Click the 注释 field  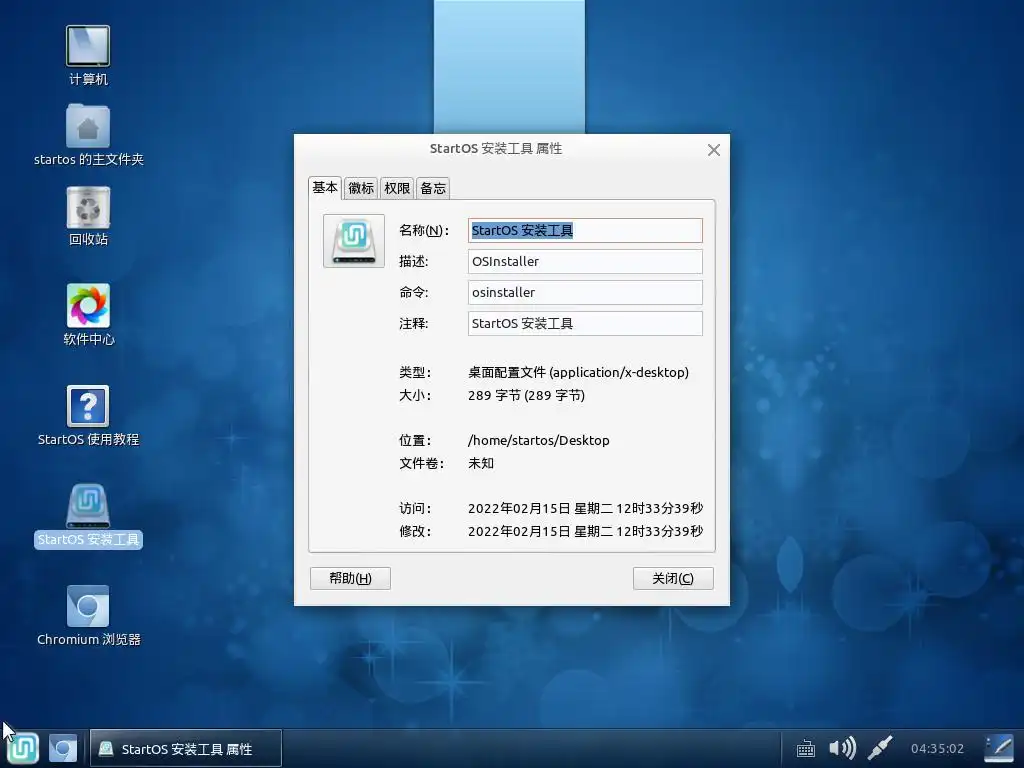pyautogui.click(x=585, y=324)
